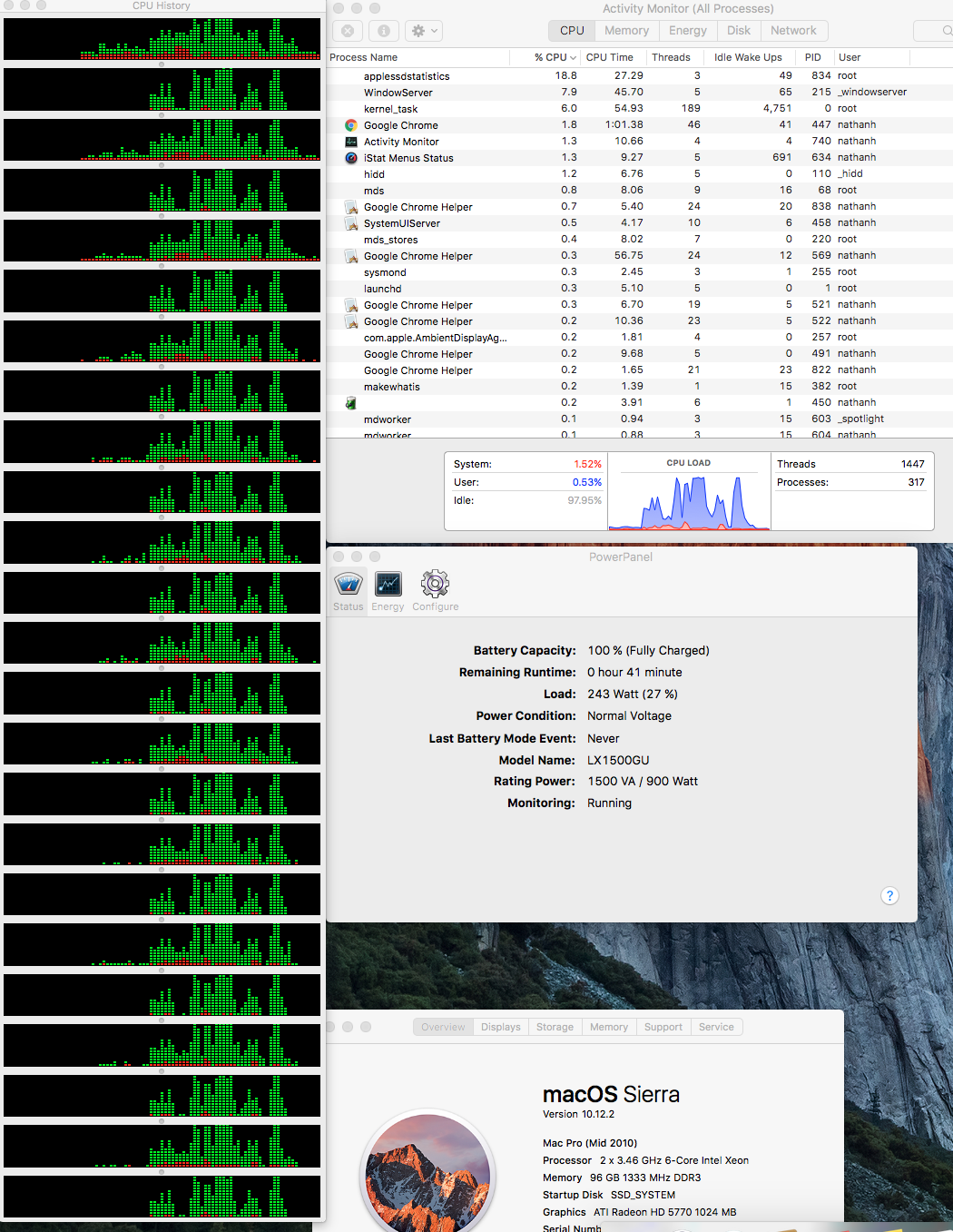The width and height of the screenshot is (953, 1232).
Task: Open the Energy pane in PowerPanel
Action: 388,592
